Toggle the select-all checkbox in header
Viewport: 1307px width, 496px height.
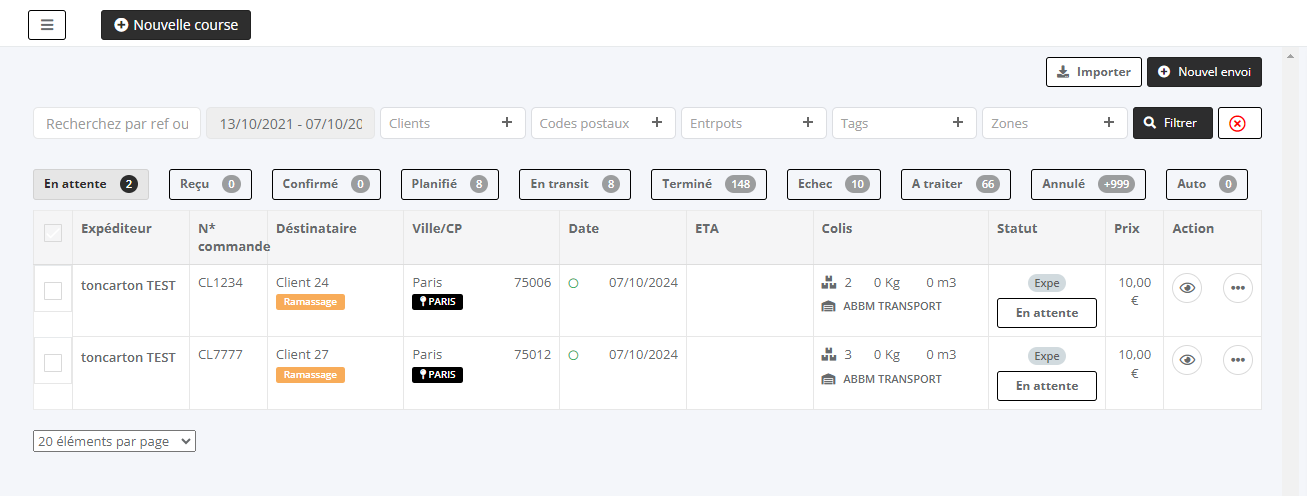tap(53, 233)
